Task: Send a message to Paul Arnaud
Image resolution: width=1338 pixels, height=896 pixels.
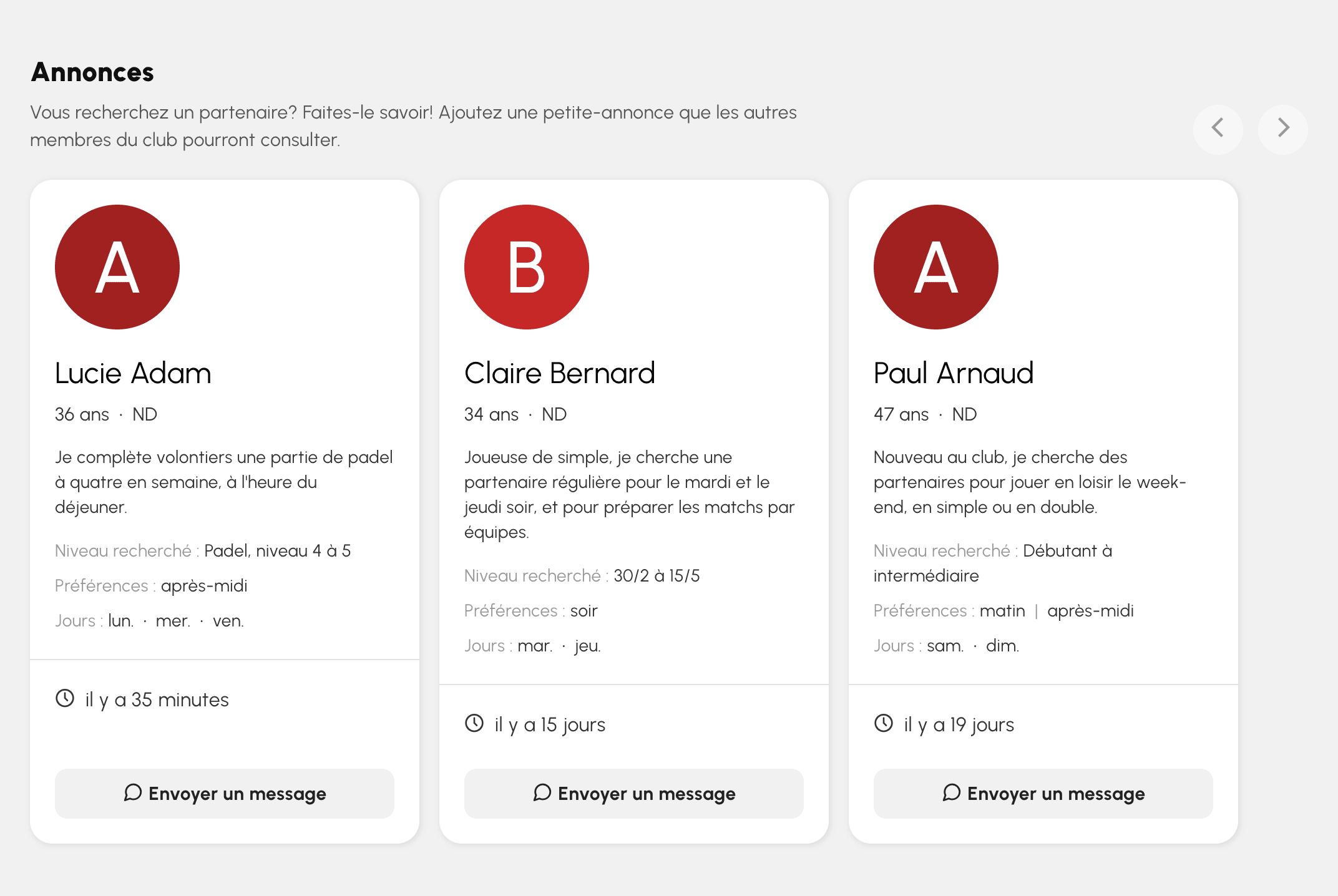Action: [x=1043, y=794]
